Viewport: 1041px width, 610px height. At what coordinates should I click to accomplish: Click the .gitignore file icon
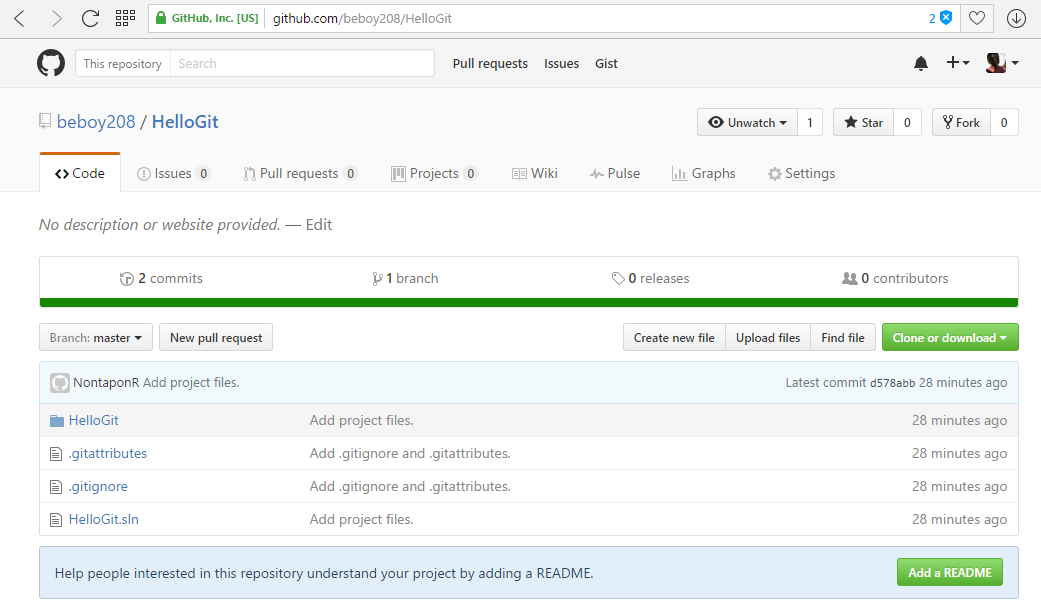coord(56,487)
